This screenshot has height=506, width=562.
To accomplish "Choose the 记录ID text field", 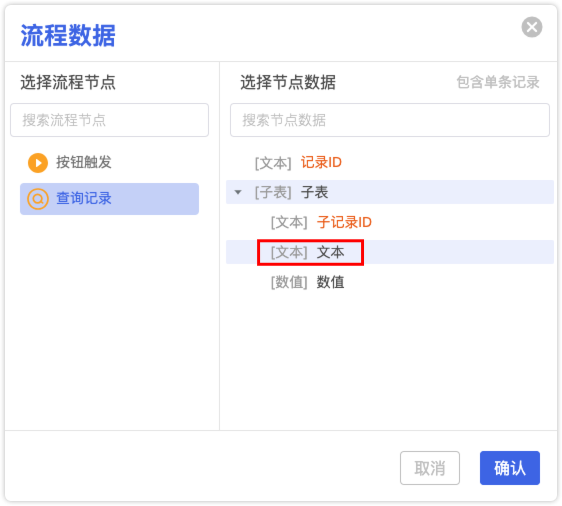I will [x=321, y=162].
